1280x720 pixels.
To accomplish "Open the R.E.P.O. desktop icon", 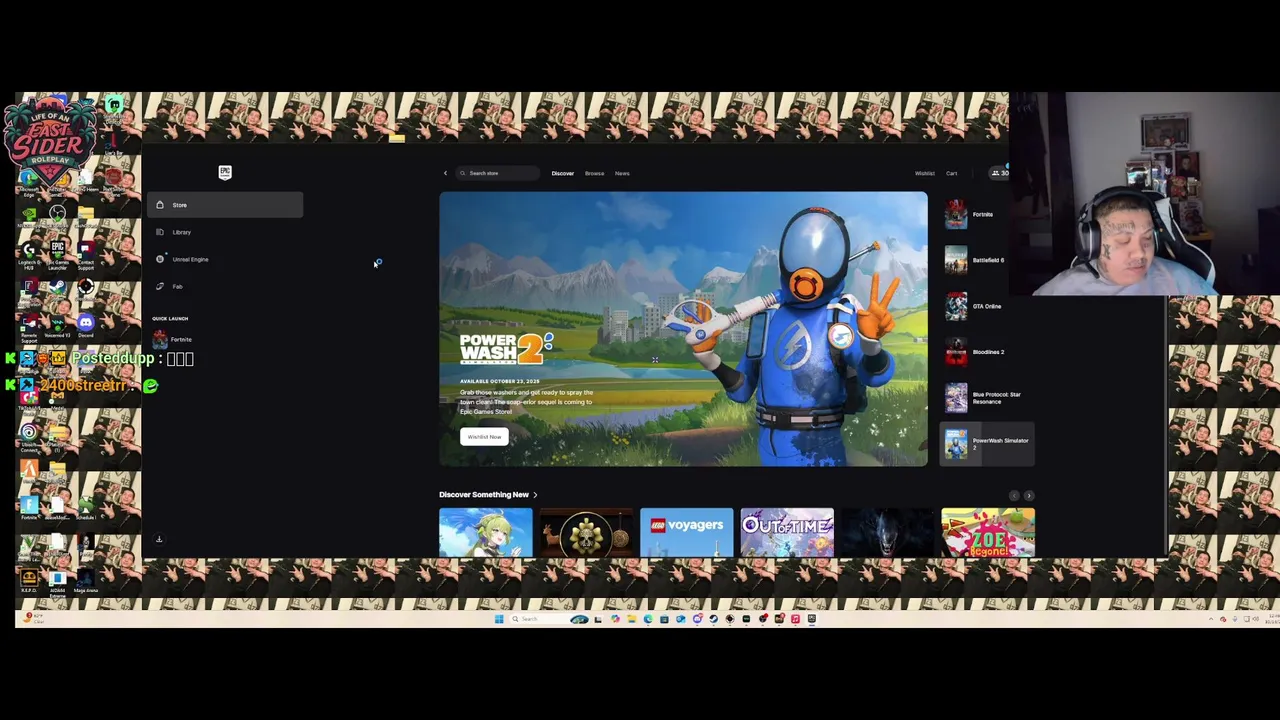I will click(x=29, y=581).
